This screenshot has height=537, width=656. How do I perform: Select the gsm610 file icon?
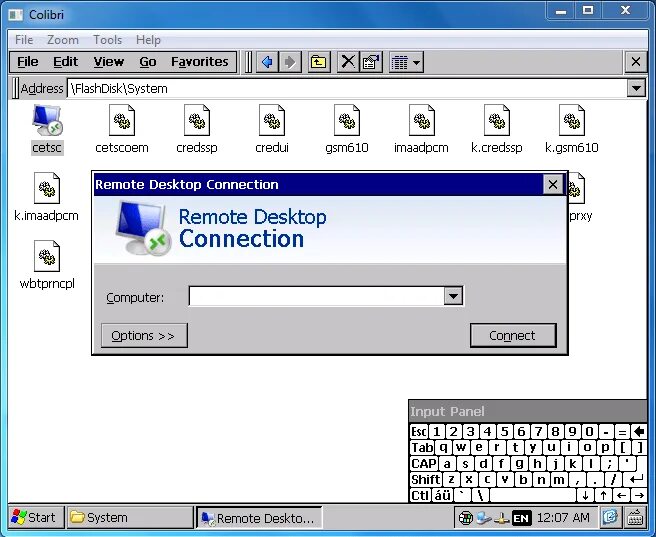pyautogui.click(x=347, y=120)
